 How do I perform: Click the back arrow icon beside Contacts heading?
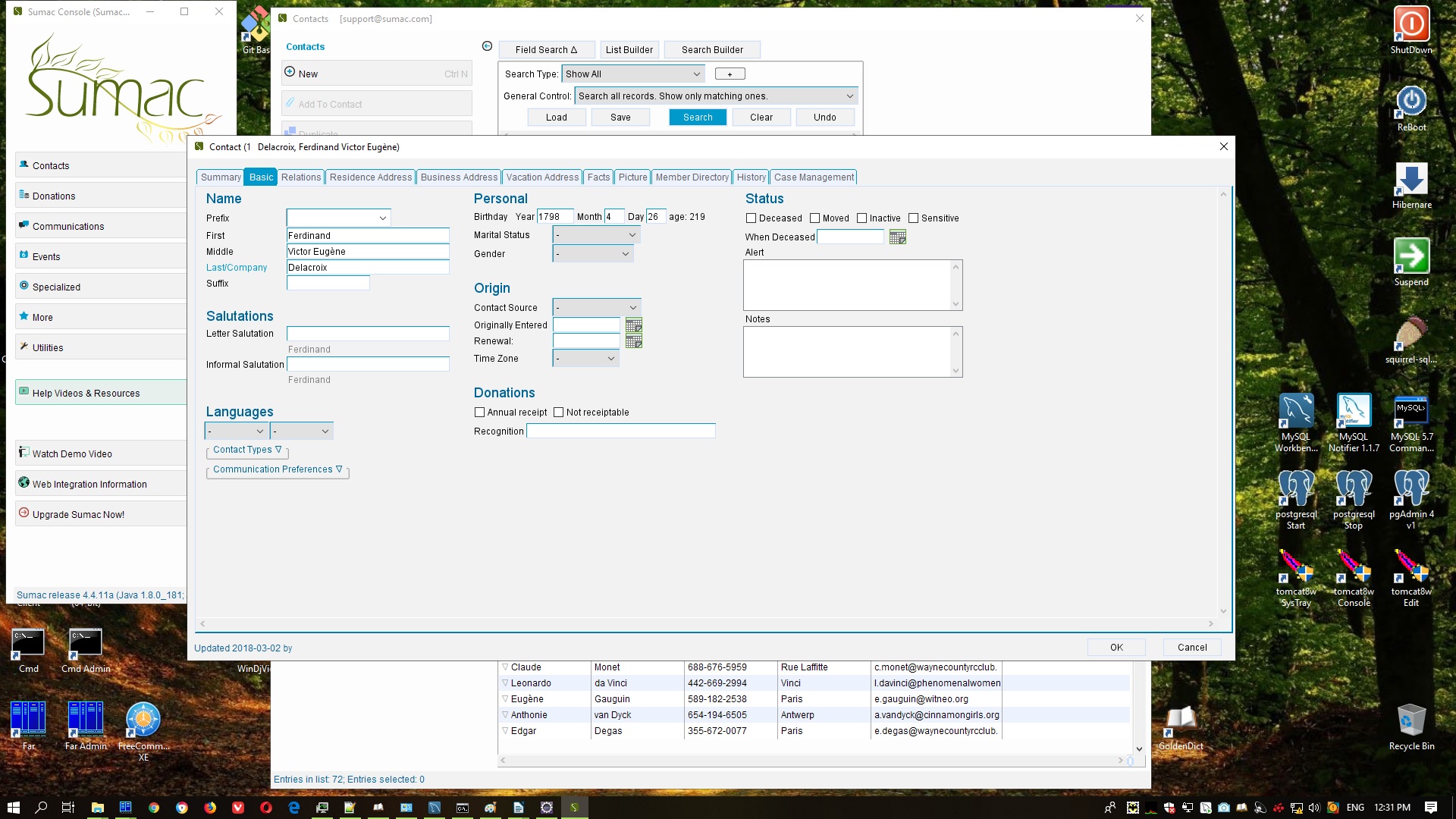[487, 46]
